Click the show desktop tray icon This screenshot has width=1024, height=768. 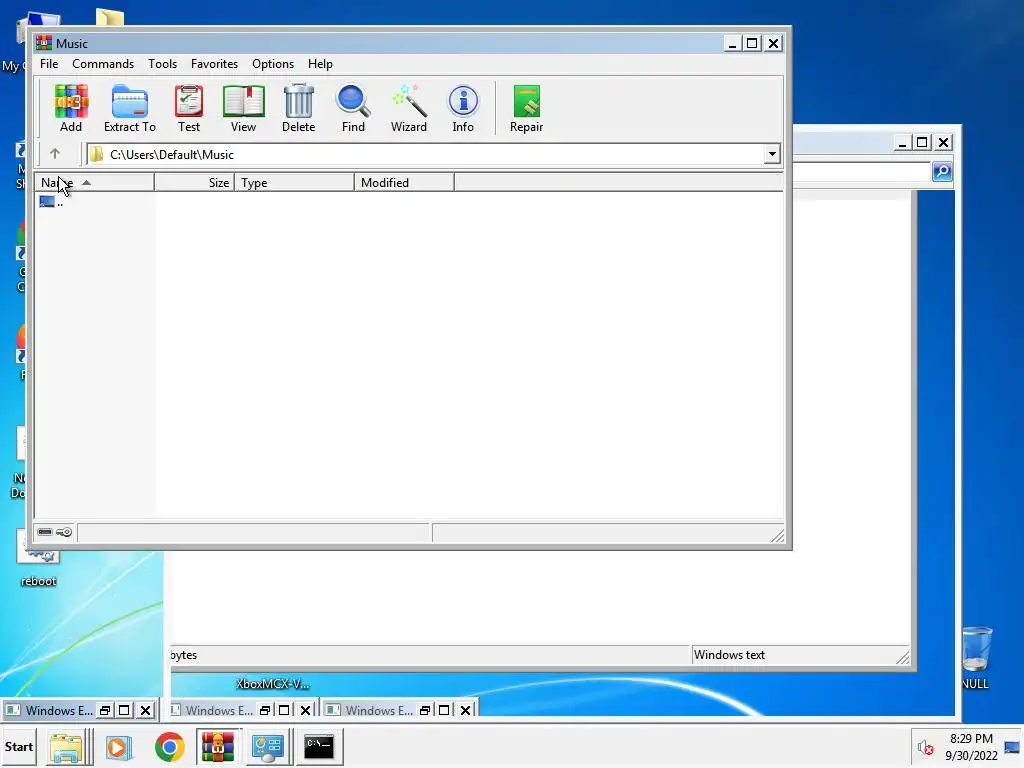pos(1013,747)
